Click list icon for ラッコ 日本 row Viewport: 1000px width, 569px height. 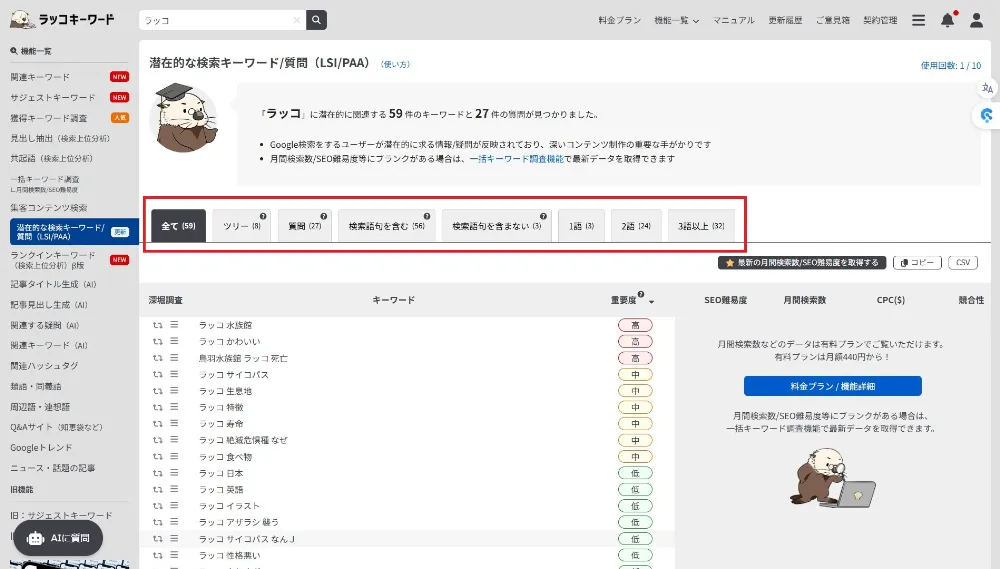pyautogui.click(x=174, y=473)
